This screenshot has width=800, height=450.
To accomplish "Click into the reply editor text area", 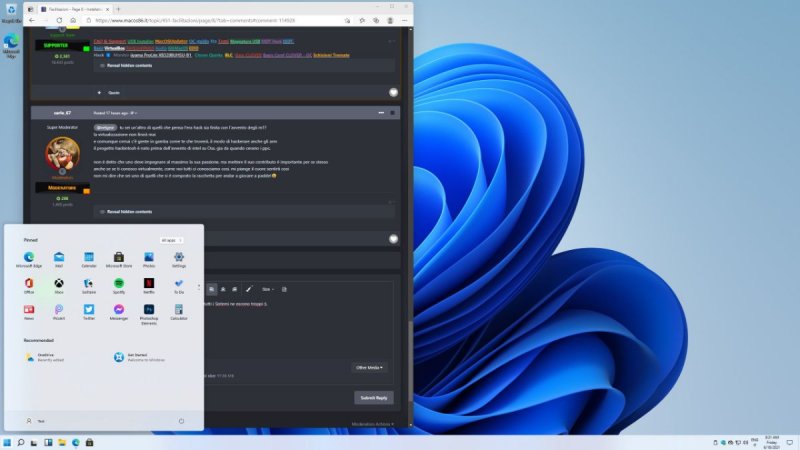I will tap(298, 327).
